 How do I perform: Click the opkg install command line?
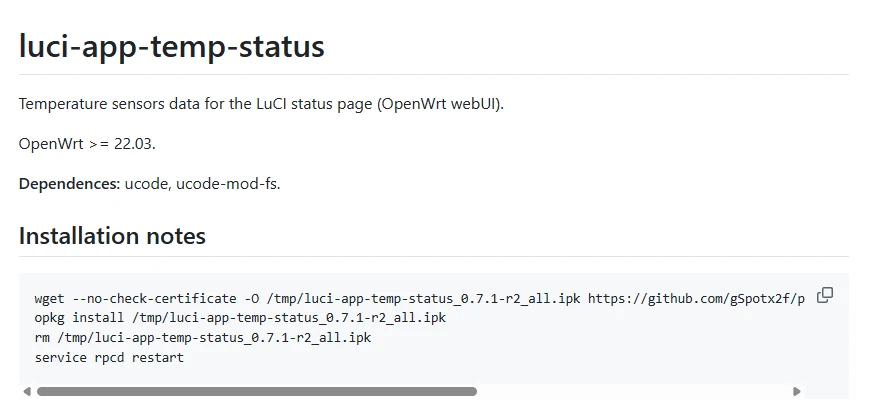(240, 318)
